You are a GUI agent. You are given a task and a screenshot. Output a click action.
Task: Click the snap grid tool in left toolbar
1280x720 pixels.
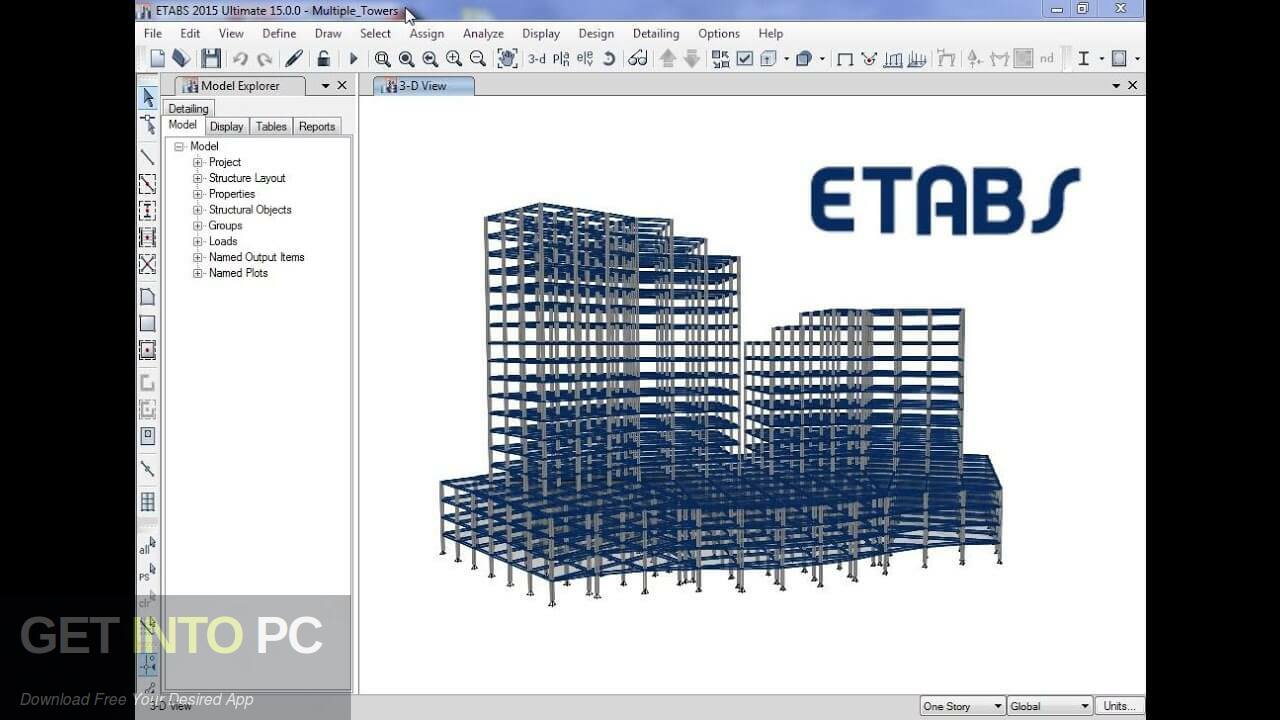tap(148, 501)
